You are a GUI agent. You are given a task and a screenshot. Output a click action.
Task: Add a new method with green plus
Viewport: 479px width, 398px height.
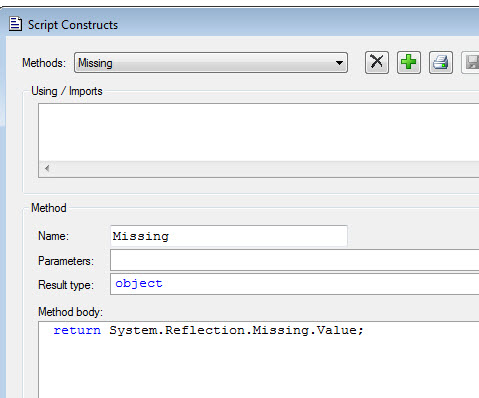click(x=409, y=62)
